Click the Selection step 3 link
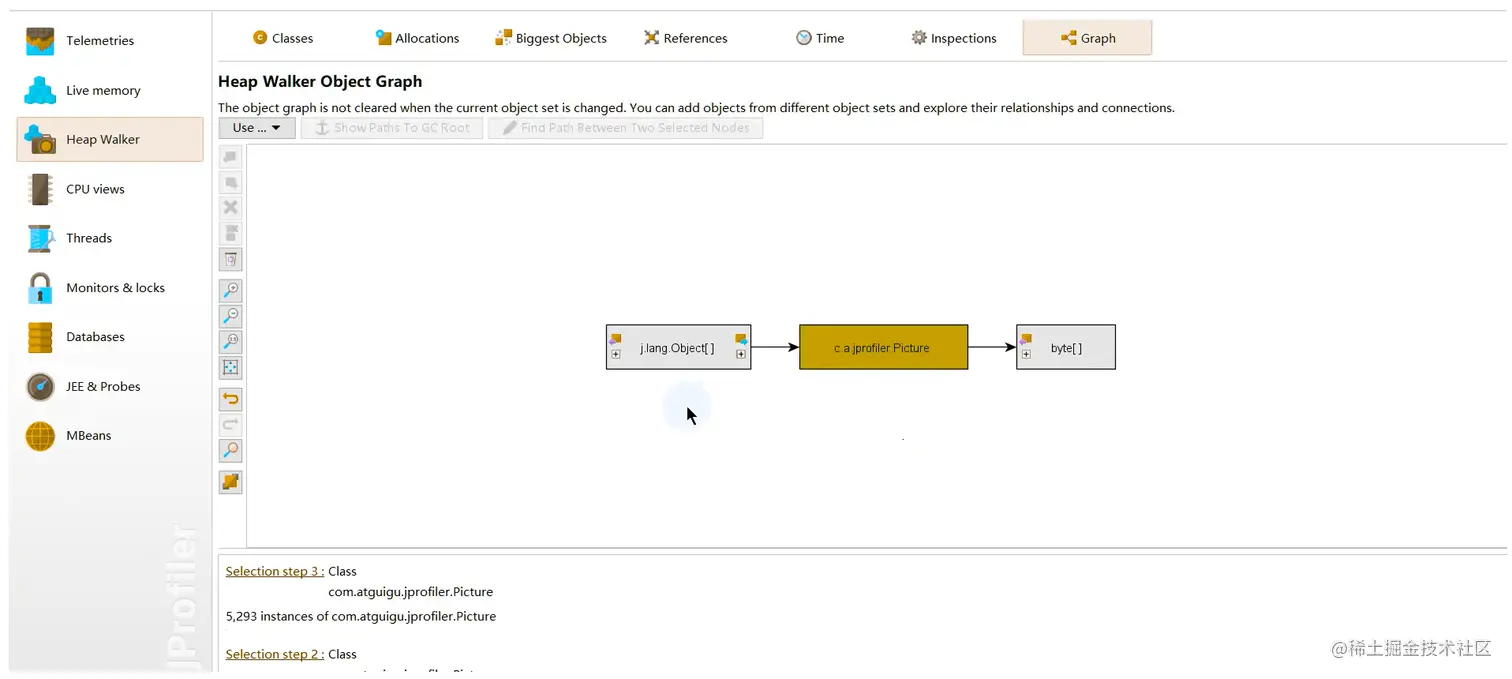Viewport: 1512px width, 679px height. point(275,571)
